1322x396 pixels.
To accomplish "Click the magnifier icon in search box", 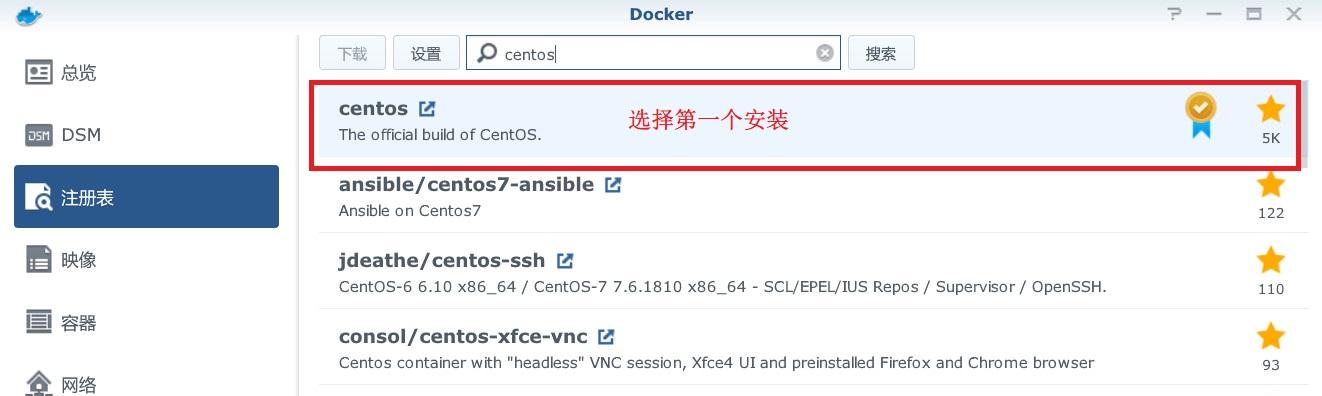I will pyautogui.click(x=487, y=53).
